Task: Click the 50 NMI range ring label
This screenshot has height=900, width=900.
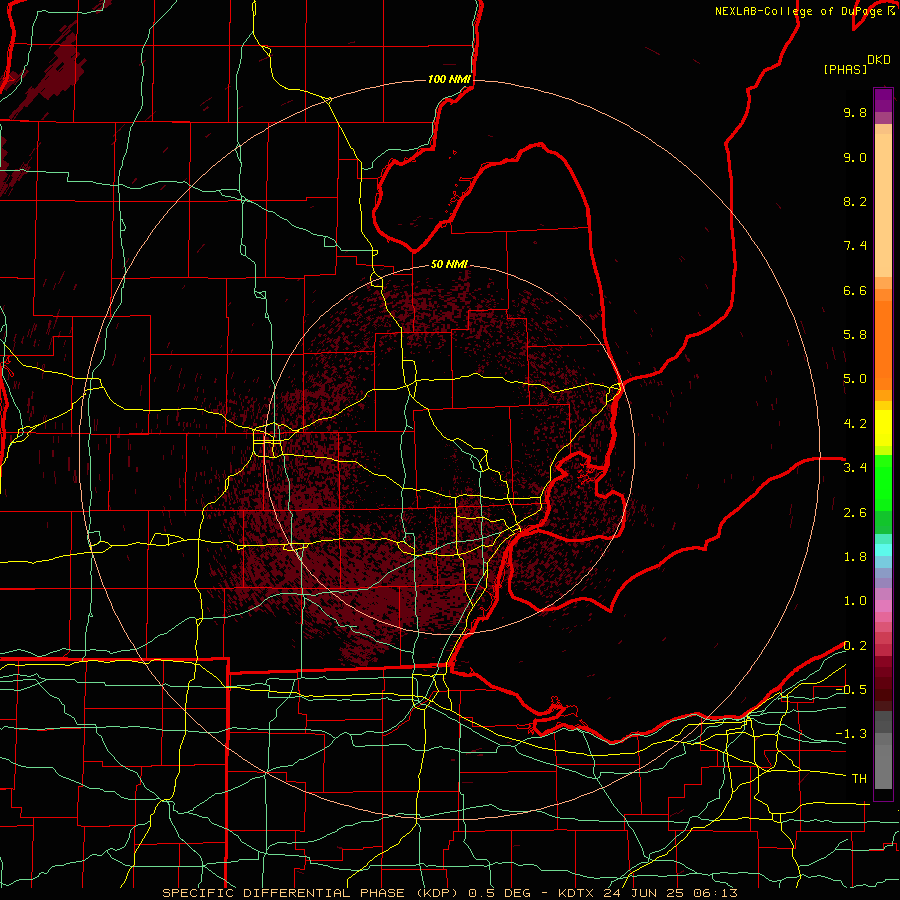Action: [x=449, y=264]
